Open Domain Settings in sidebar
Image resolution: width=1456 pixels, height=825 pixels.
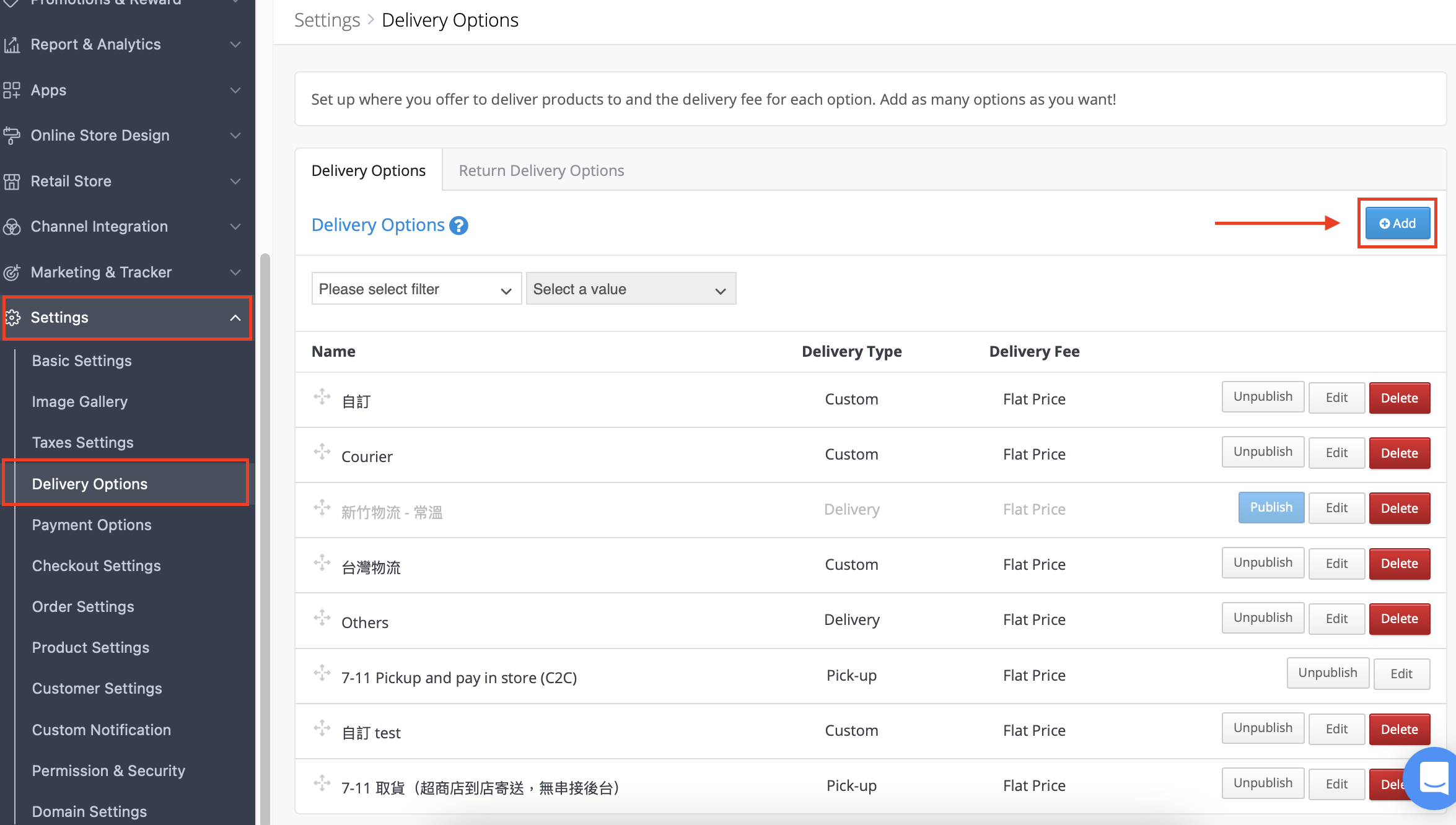point(90,811)
